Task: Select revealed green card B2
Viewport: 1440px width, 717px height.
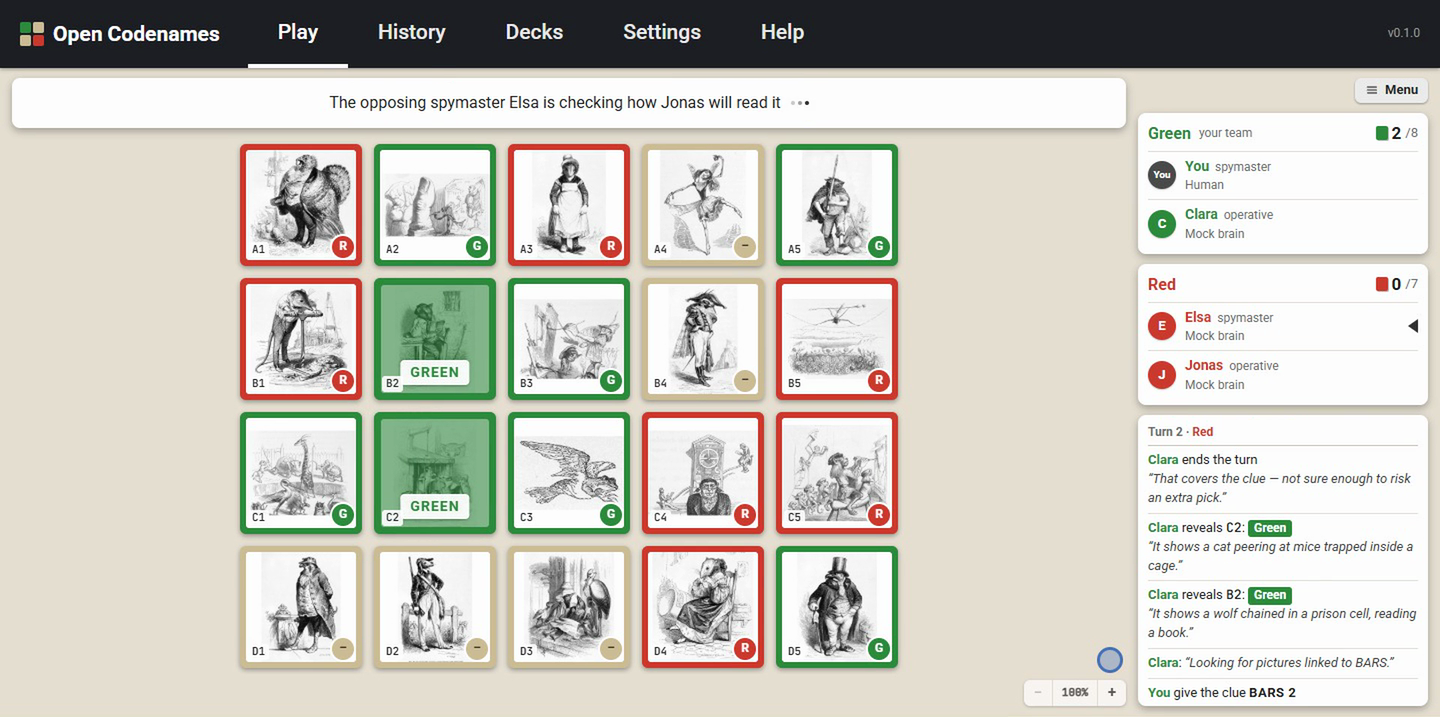Action: click(435, 339)
